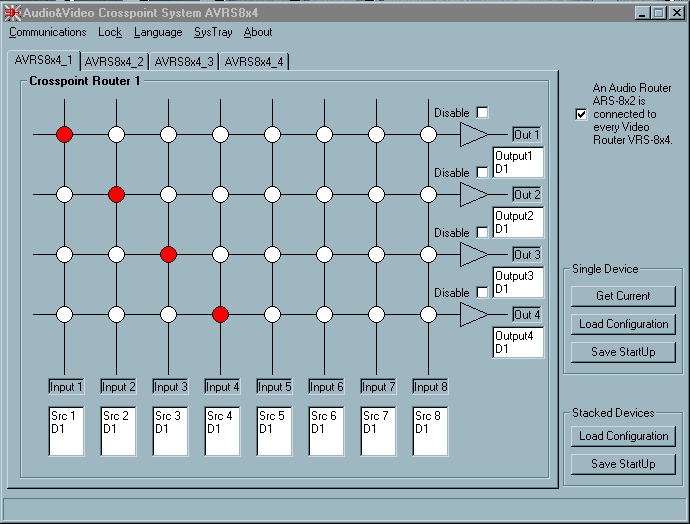
Task: Click the Out 1 amplifier triangle icon
Action: click(x=473, y=135)
